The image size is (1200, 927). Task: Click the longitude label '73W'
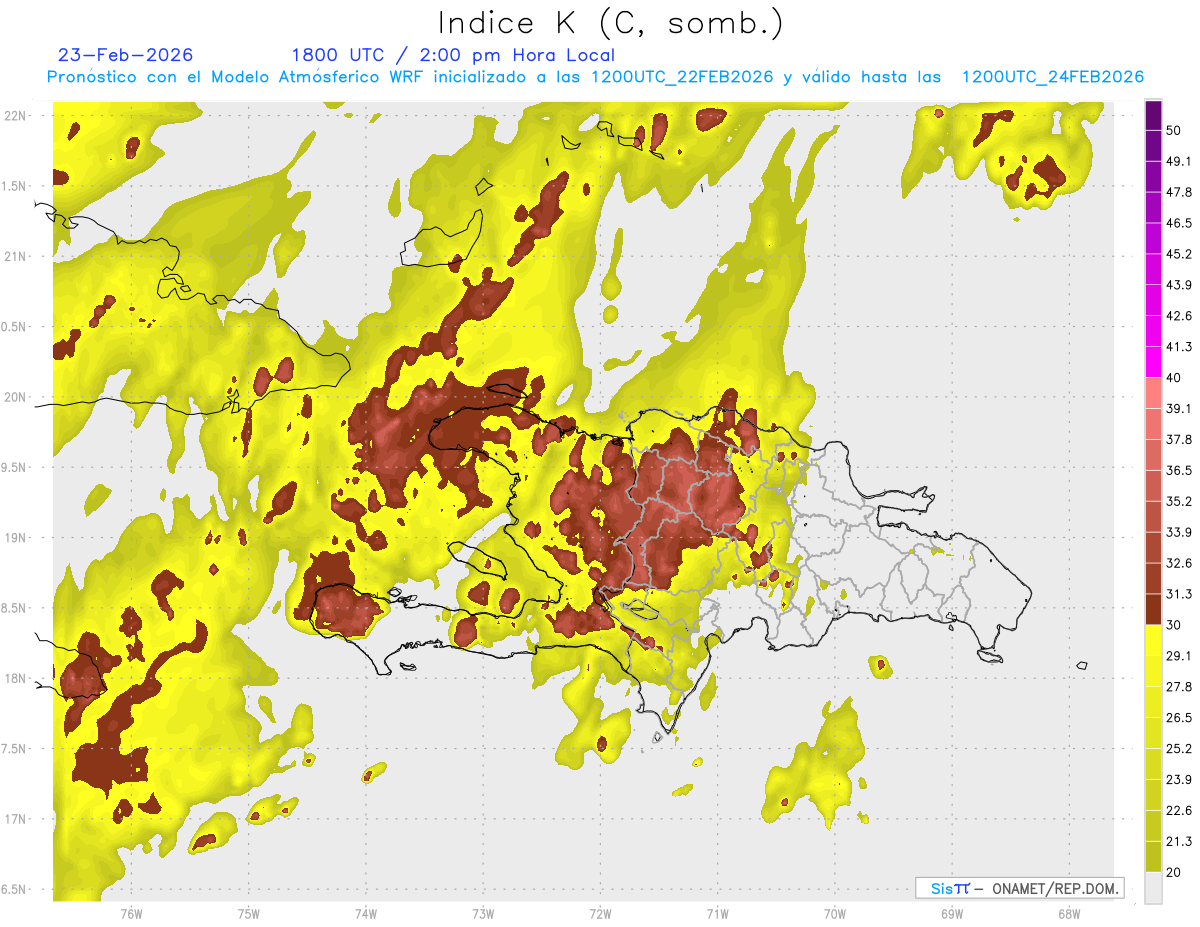(483, 914)
